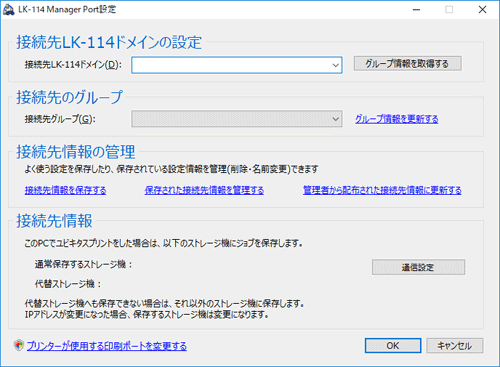Click the プリンターが使用する印刷ポートを変更する link

coord(107,346)
